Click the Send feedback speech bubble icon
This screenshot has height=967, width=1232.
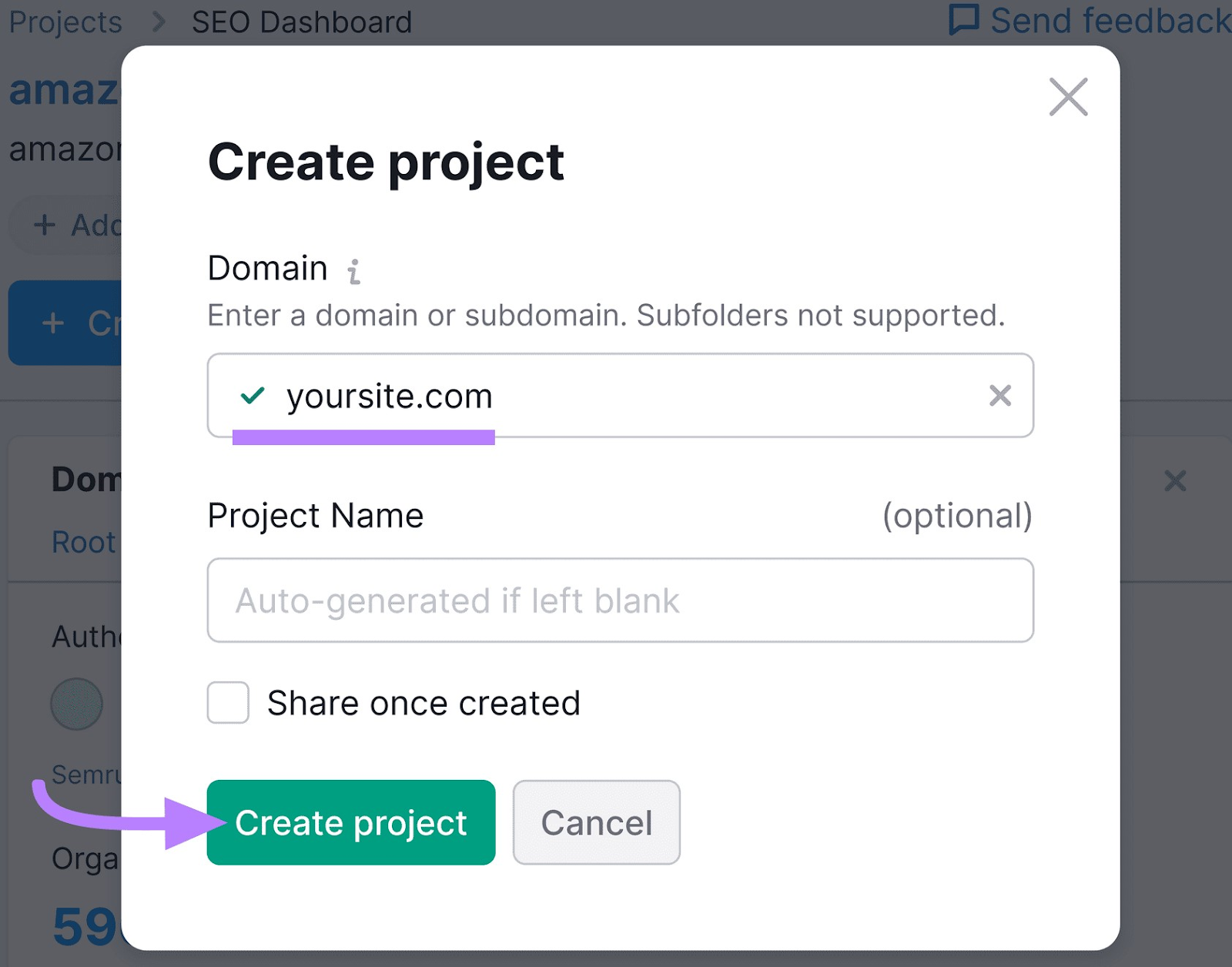[x=963, y=19]
